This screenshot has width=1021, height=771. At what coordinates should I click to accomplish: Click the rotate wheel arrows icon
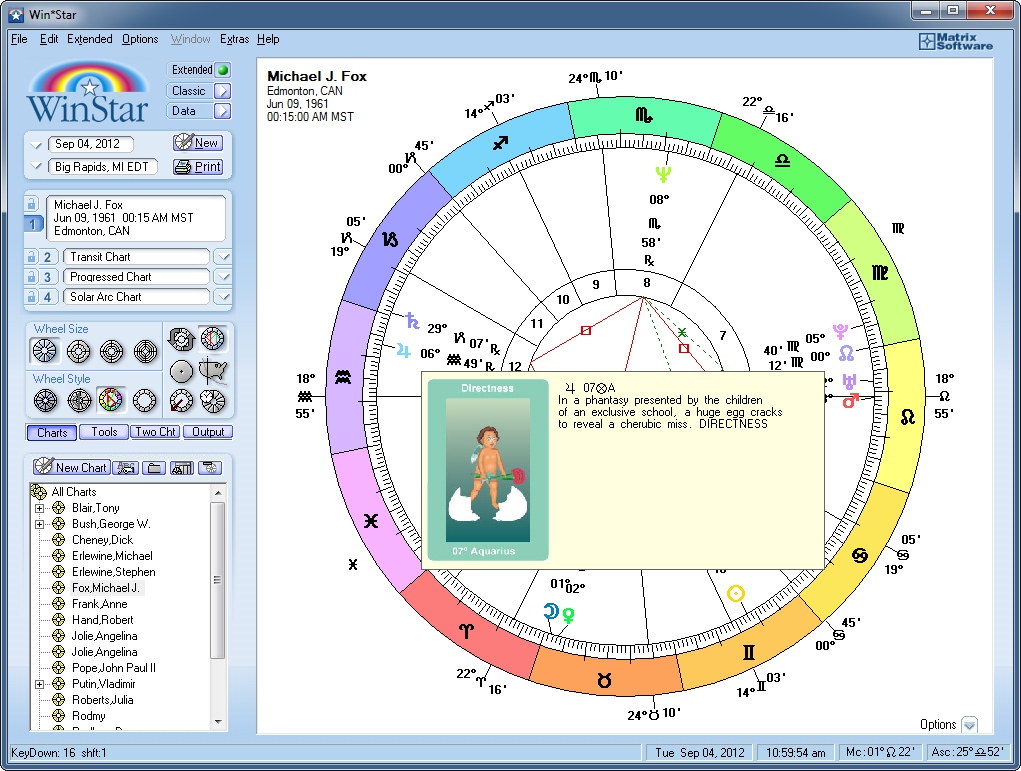(181, 339)
